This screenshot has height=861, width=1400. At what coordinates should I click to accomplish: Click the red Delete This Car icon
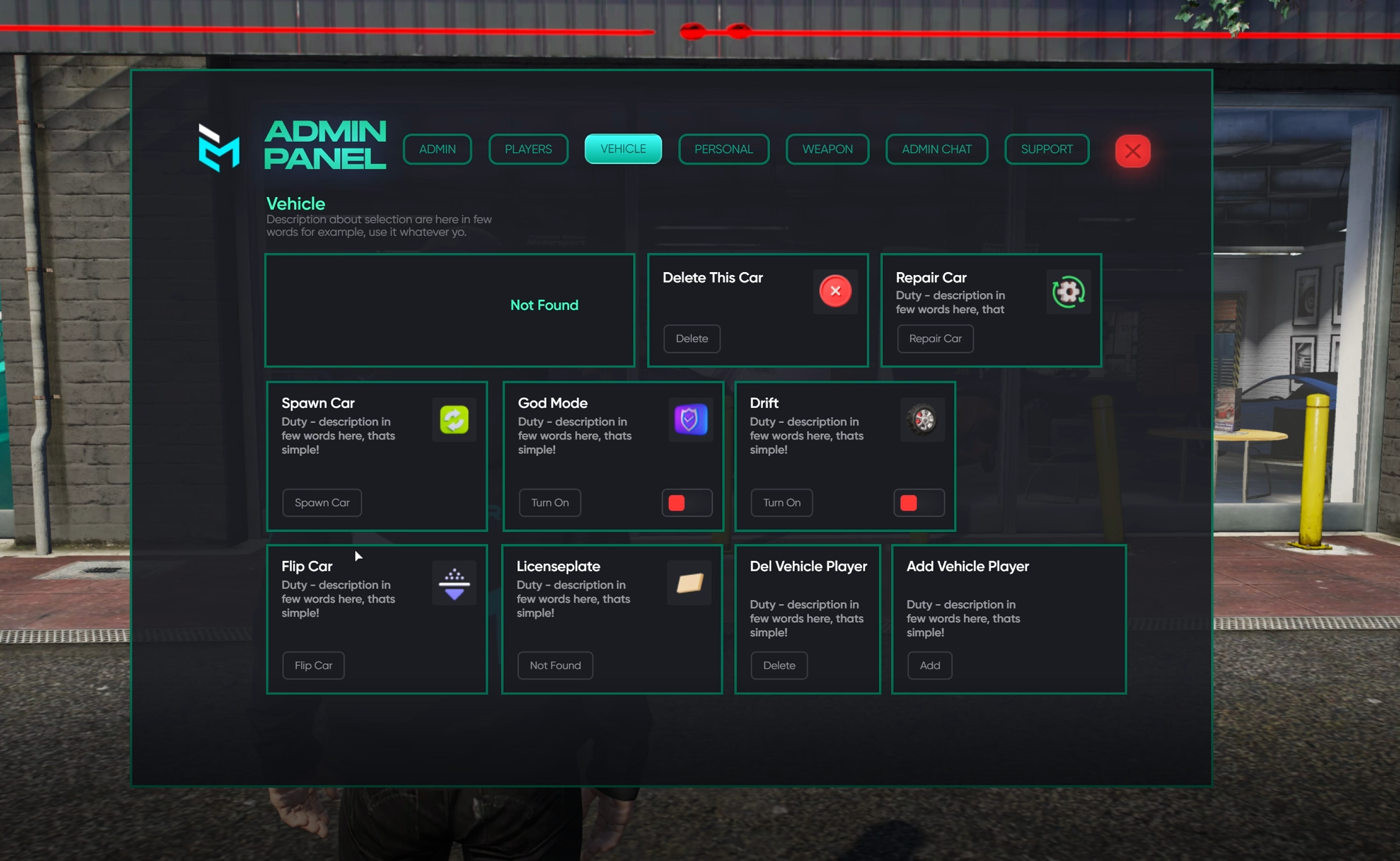click(835, 291)
